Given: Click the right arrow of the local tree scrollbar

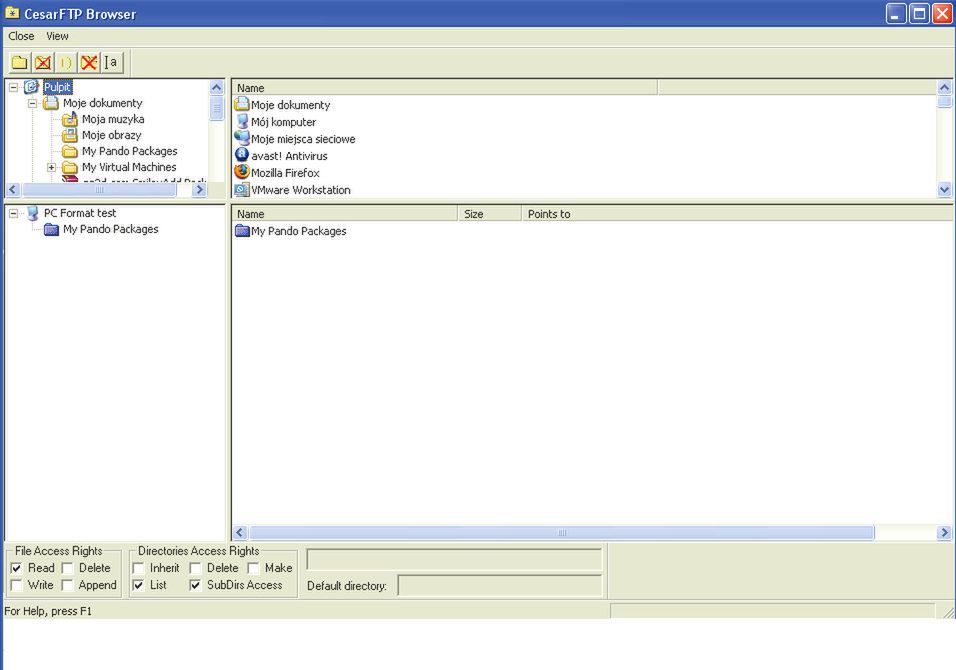Looking at the screenshot, I should tap(199, 190).
